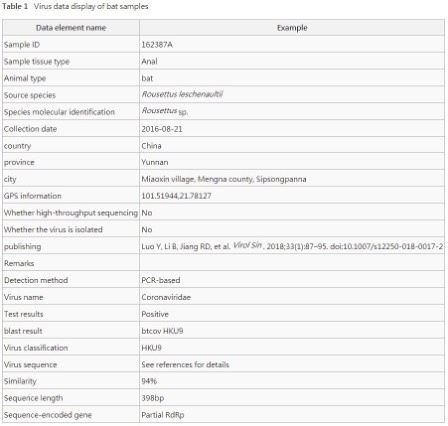Select the empty Remarks value cell
This screenshot has height=426, width=448.
point(292,263)
